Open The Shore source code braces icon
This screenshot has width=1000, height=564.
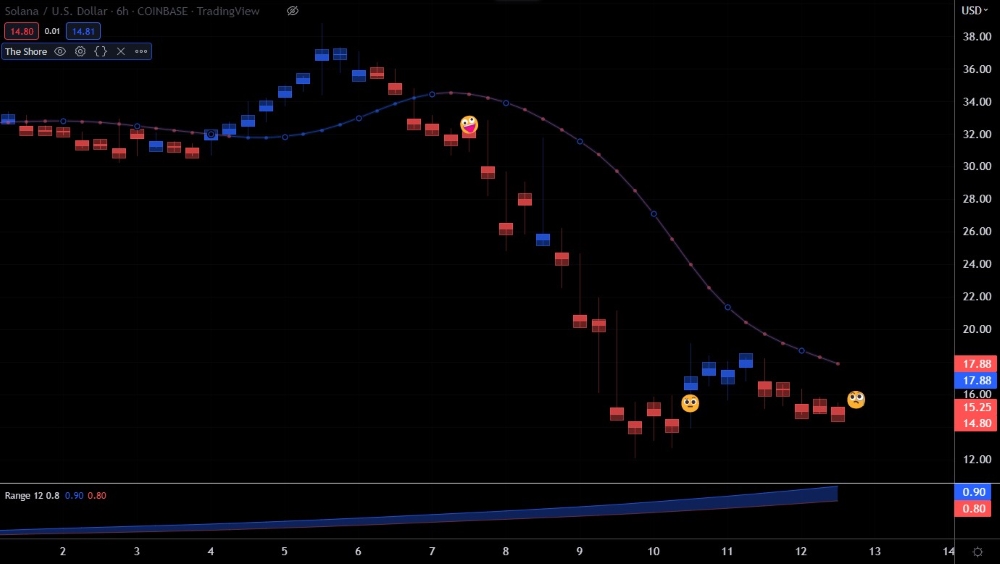pos(101,52)
